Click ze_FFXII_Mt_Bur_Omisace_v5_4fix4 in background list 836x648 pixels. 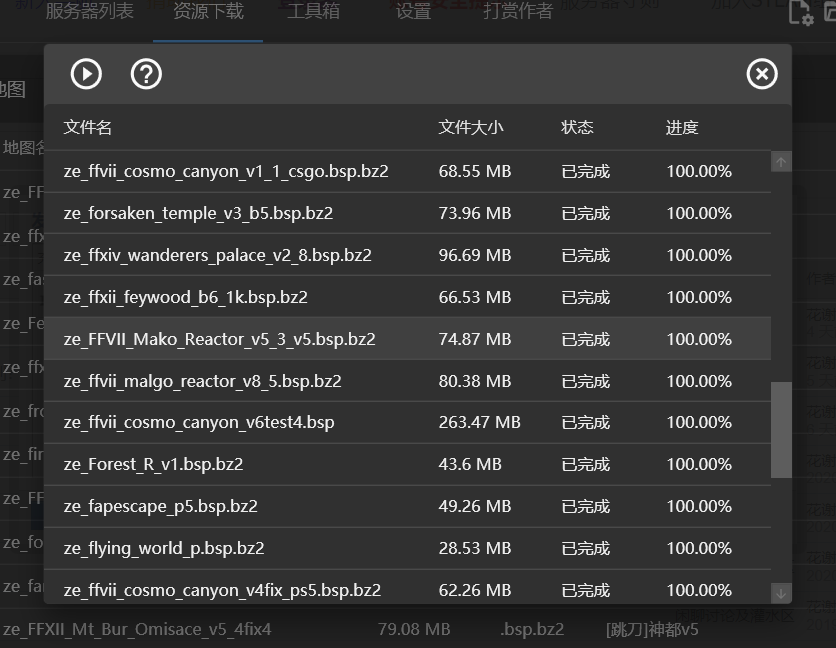click(137, 629)
